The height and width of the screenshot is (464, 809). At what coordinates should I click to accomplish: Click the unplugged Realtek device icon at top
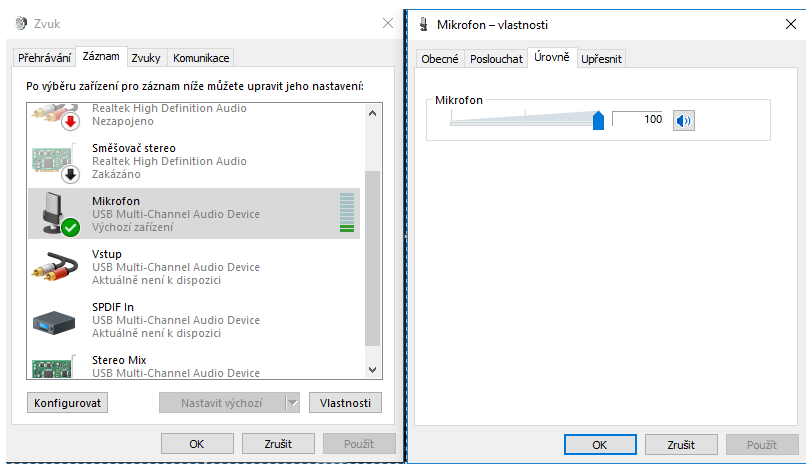click(x=57, y=116)
